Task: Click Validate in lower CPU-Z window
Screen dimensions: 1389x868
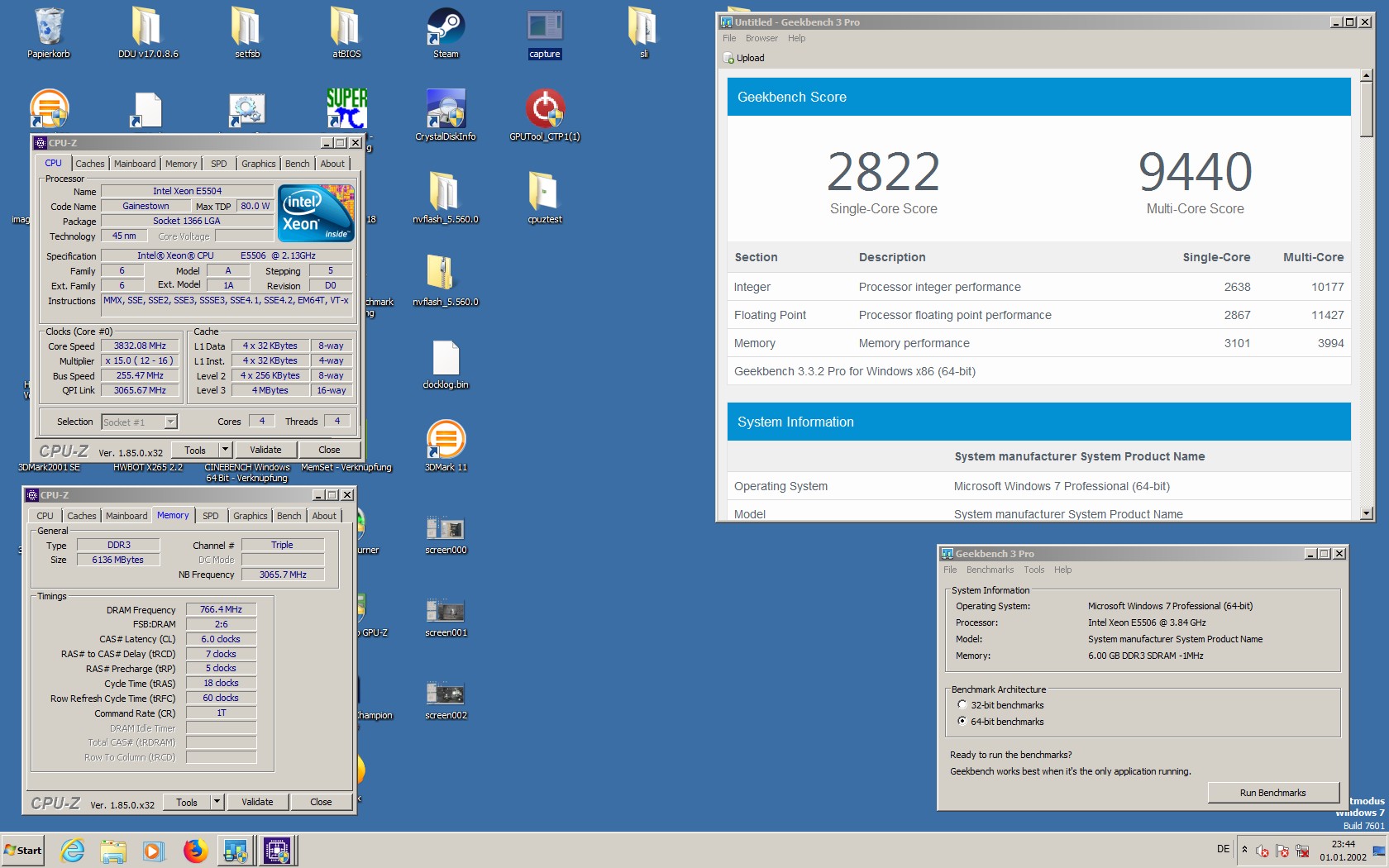Action: click(257, 802)
